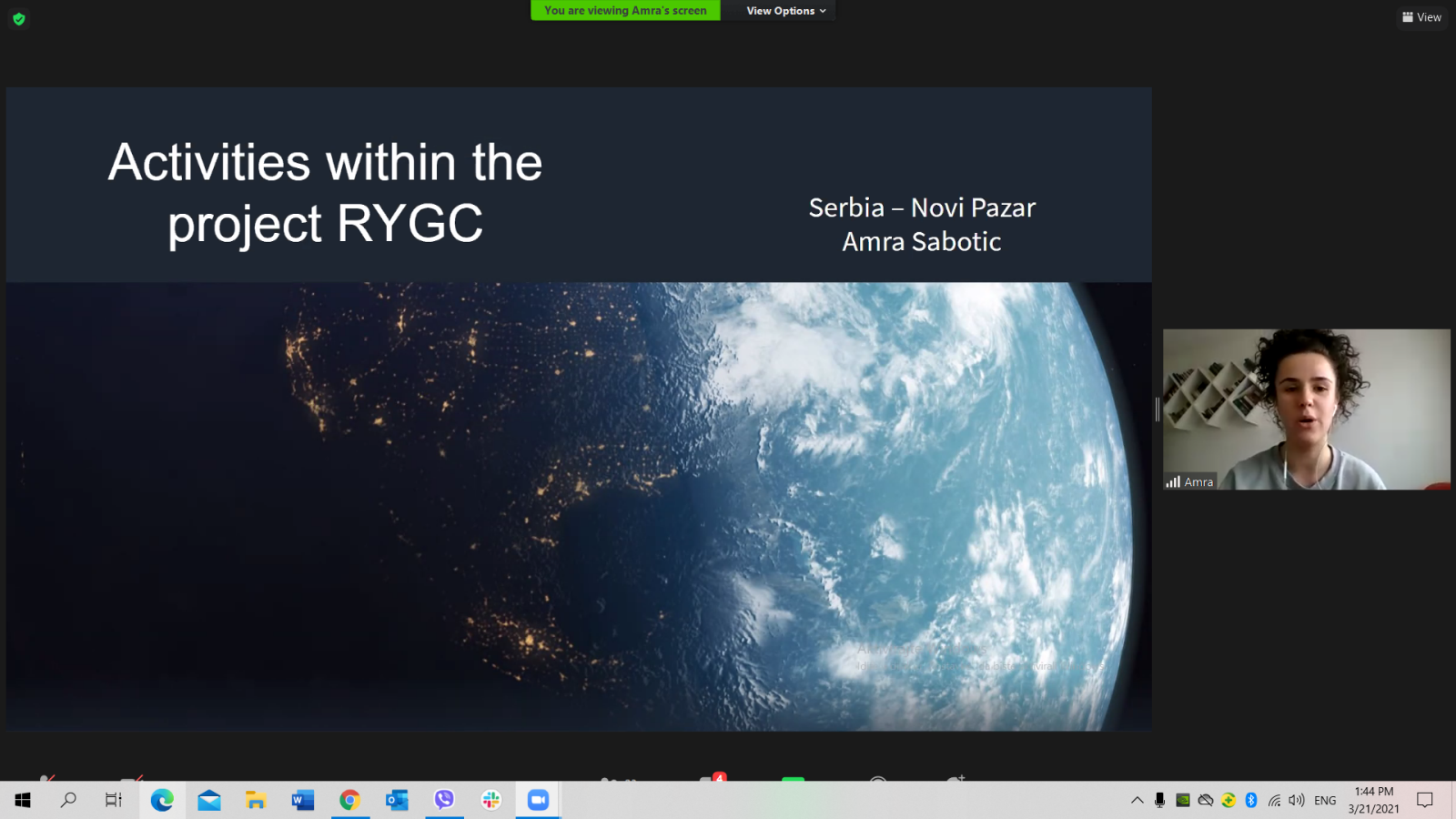Toggle Bluetooth from the system tray icon
The image size is (1456, 819).
click(x=1251, y=801)
